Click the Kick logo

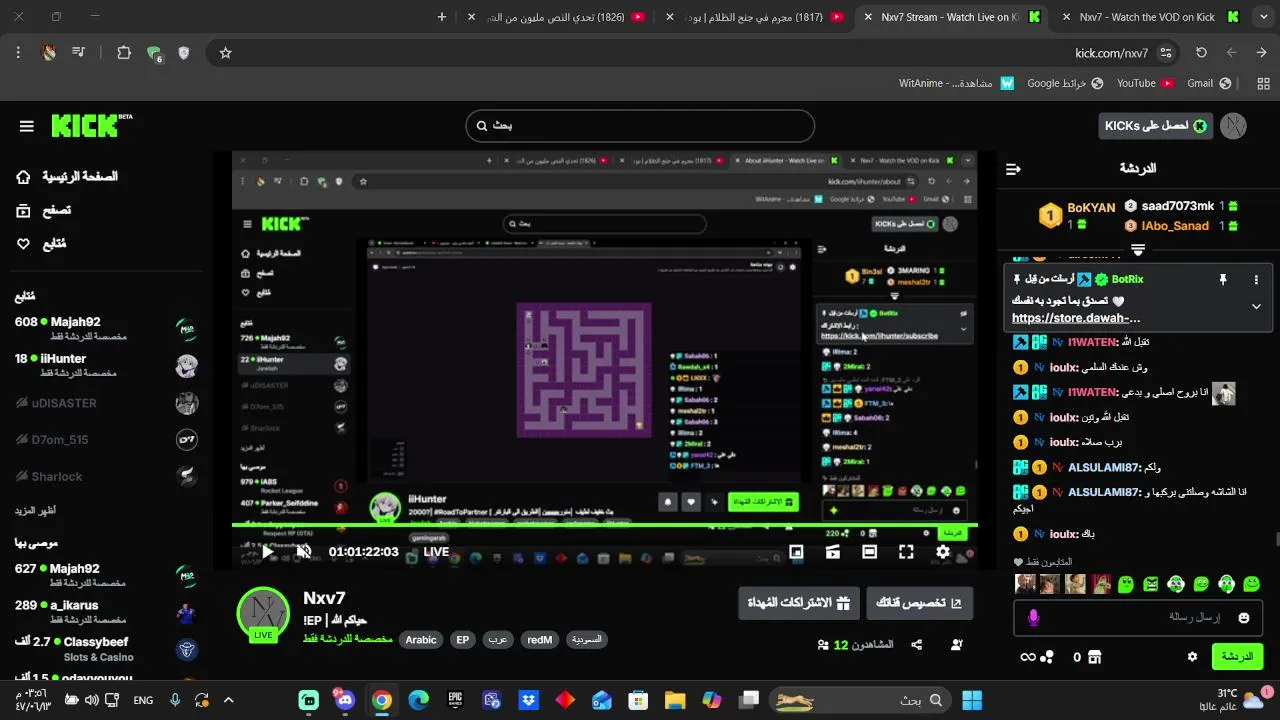[90, 125]
